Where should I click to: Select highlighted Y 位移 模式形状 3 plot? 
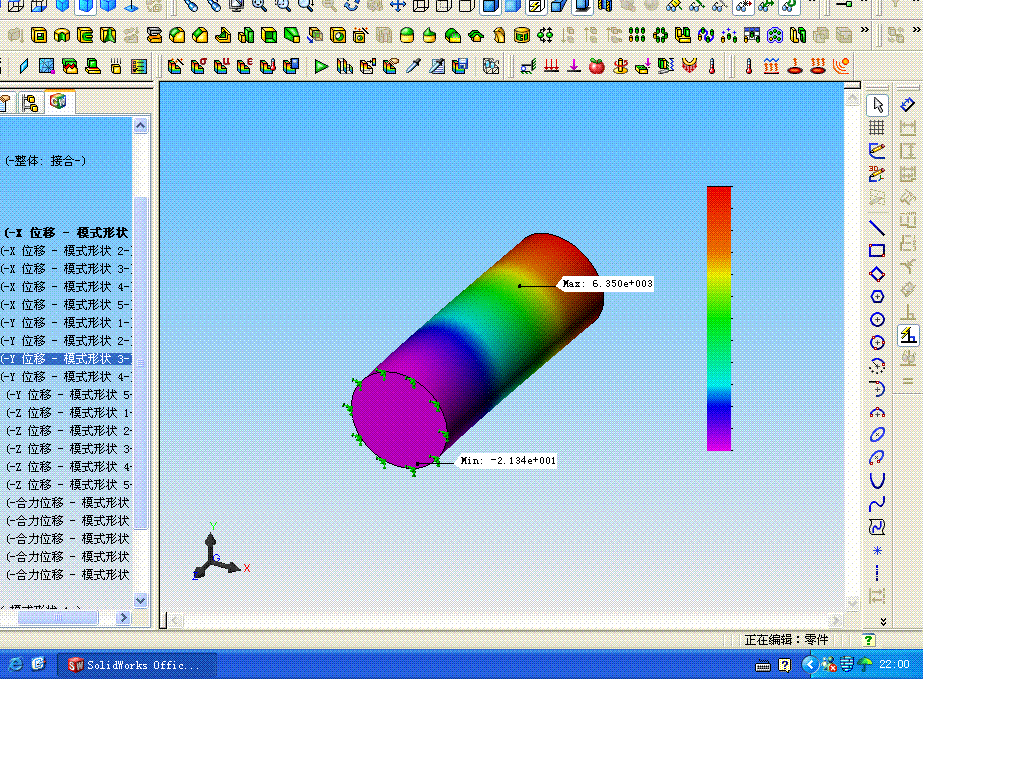[x=65, y=359]
